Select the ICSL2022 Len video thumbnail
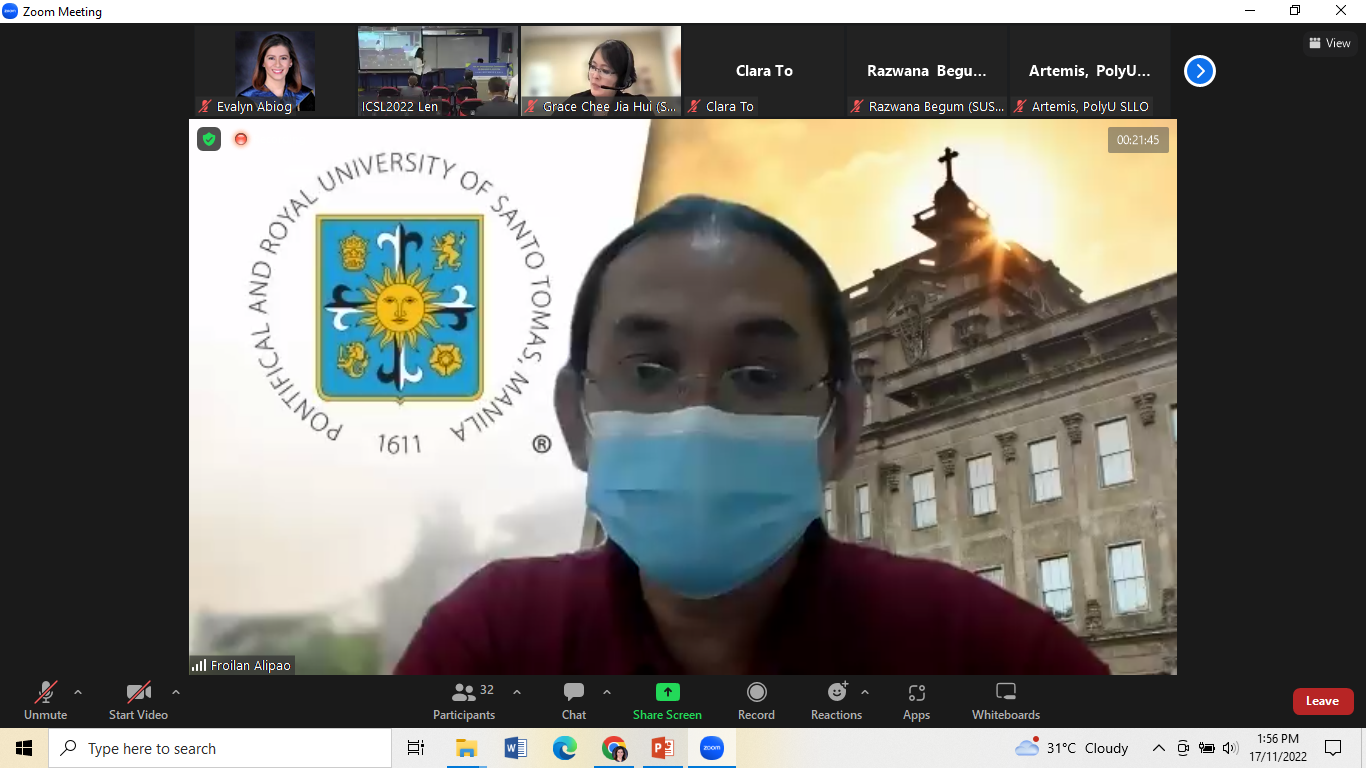The width and height of the screenshot is (1366, 768). 438,71
